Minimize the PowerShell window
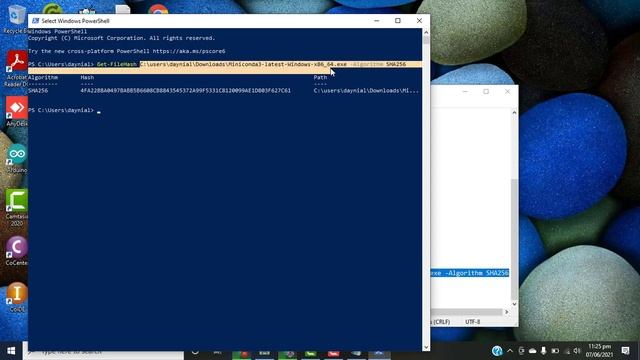Image resolution: width=640 pixels, height=360 pixels. pyautogui.click(x=377, y=21)
